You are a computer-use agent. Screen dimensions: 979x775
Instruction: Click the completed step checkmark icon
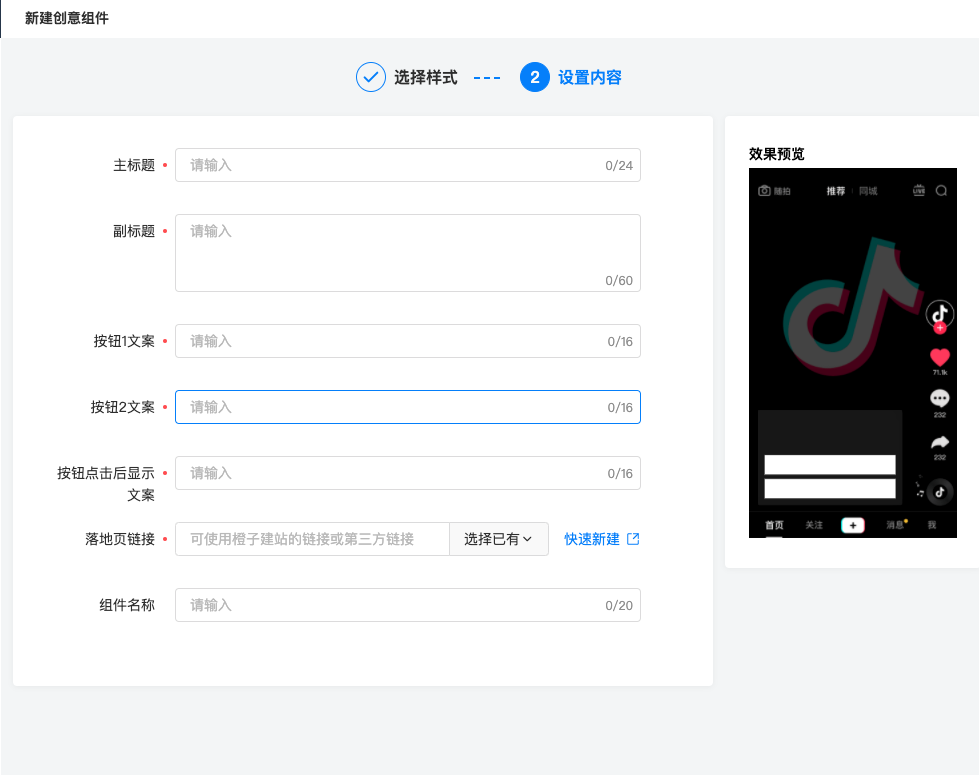(x=371, y=77)
